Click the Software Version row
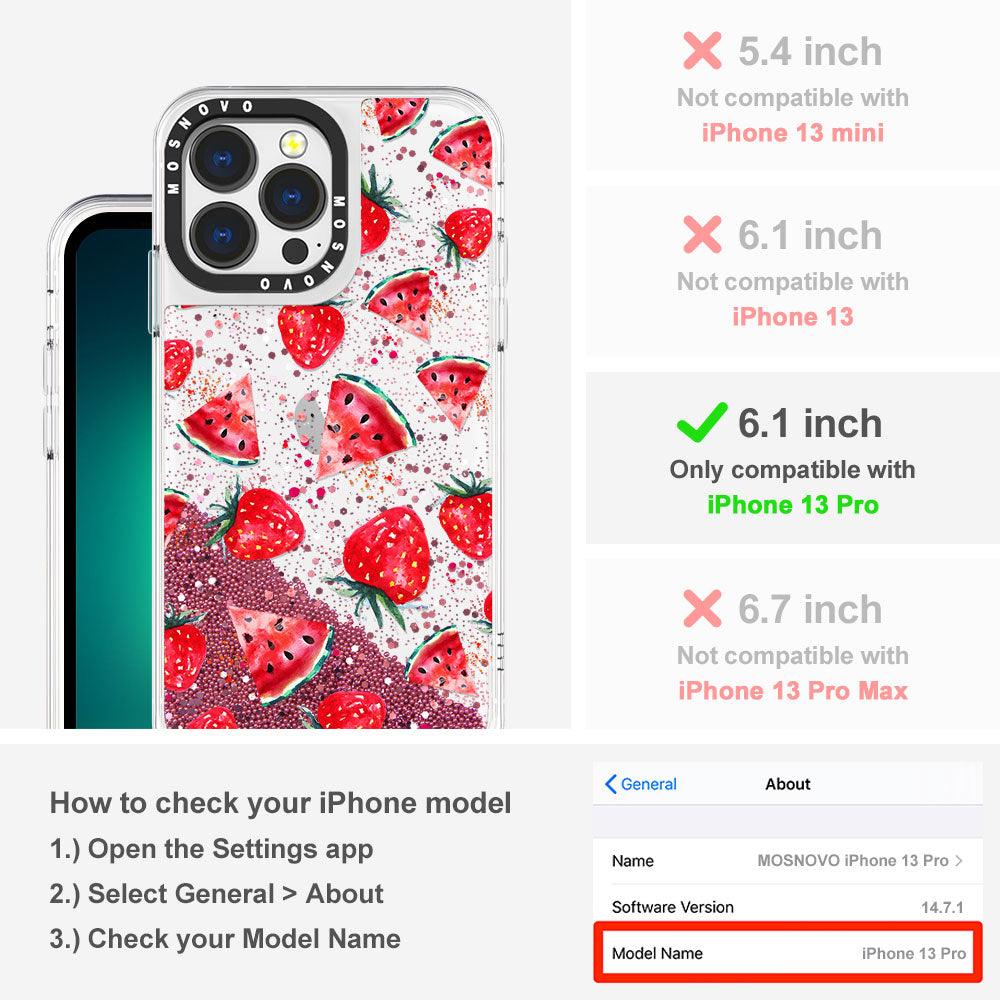 coord(788,906)
